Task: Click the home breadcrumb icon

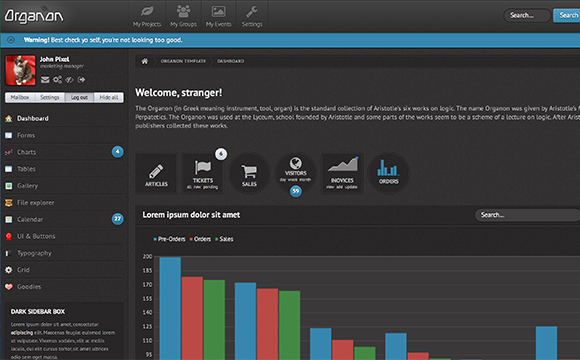Action: (145, 61)
